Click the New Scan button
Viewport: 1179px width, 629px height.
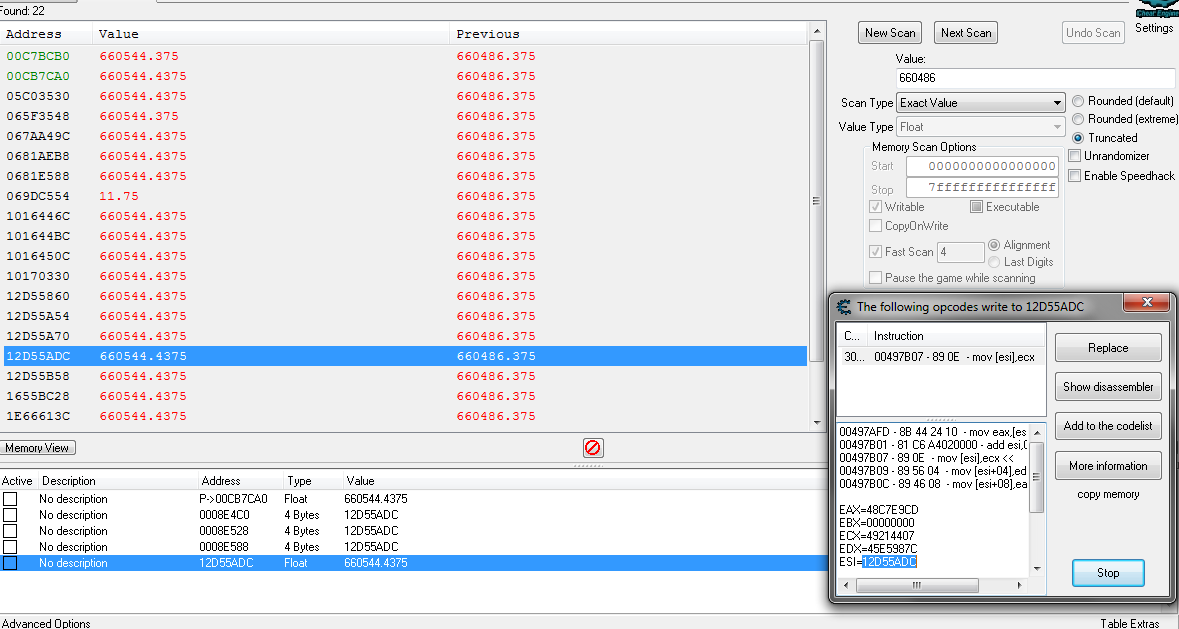point(890,33)
